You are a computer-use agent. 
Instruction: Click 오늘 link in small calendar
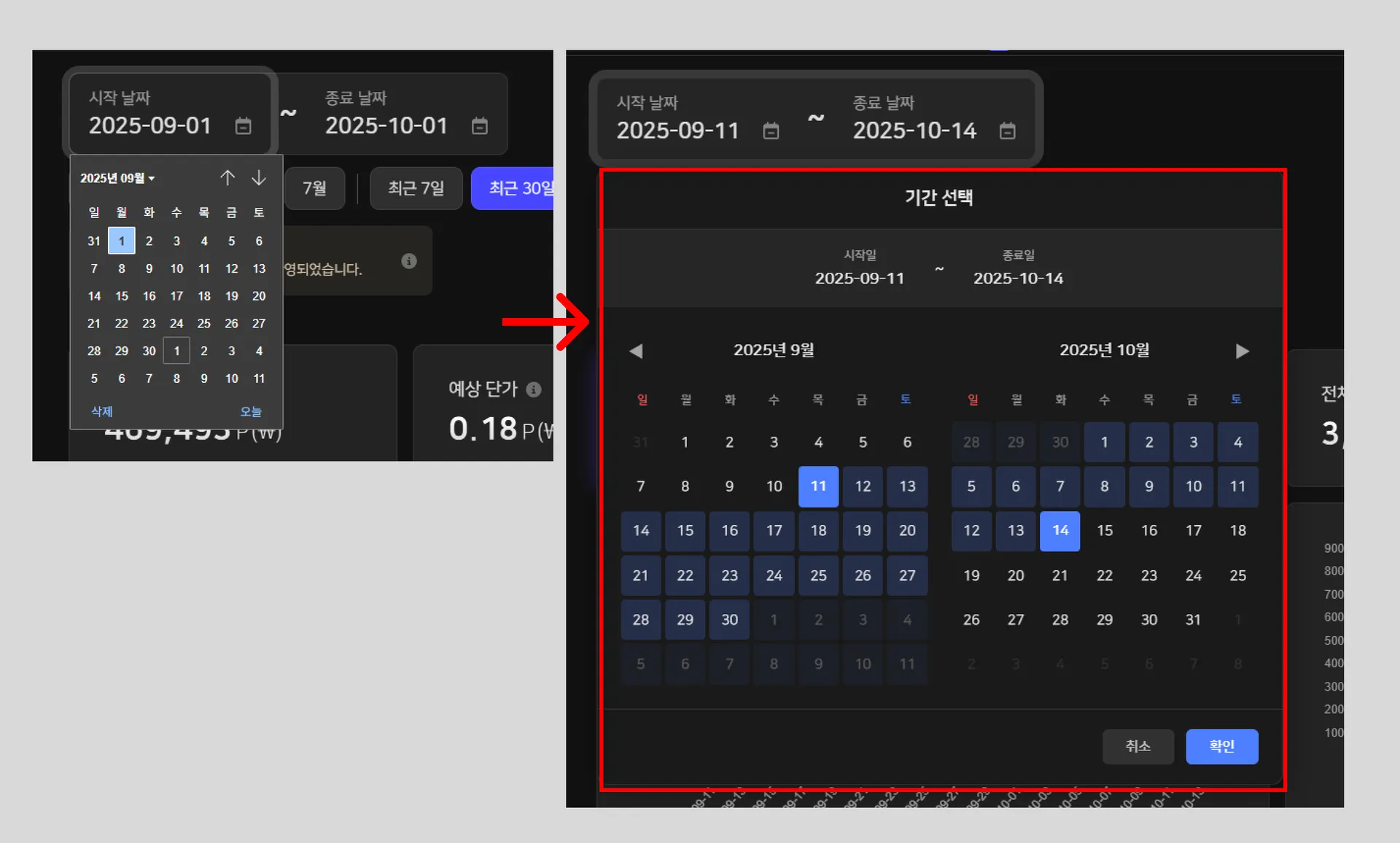[250, 411]
